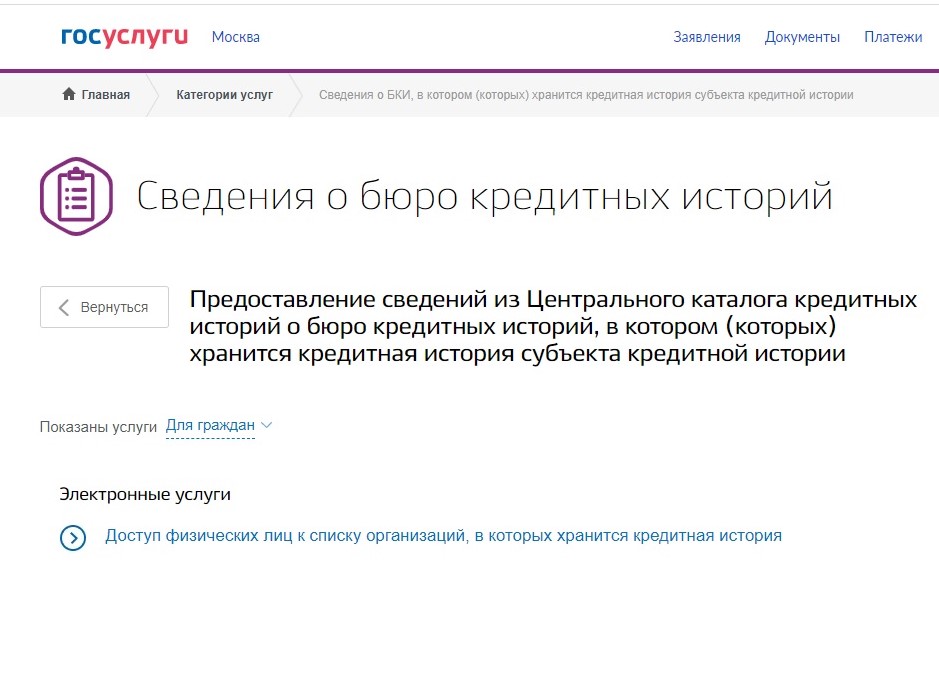
Task: Click the home icon in breadcrumbs
Action: pos(69,95)
